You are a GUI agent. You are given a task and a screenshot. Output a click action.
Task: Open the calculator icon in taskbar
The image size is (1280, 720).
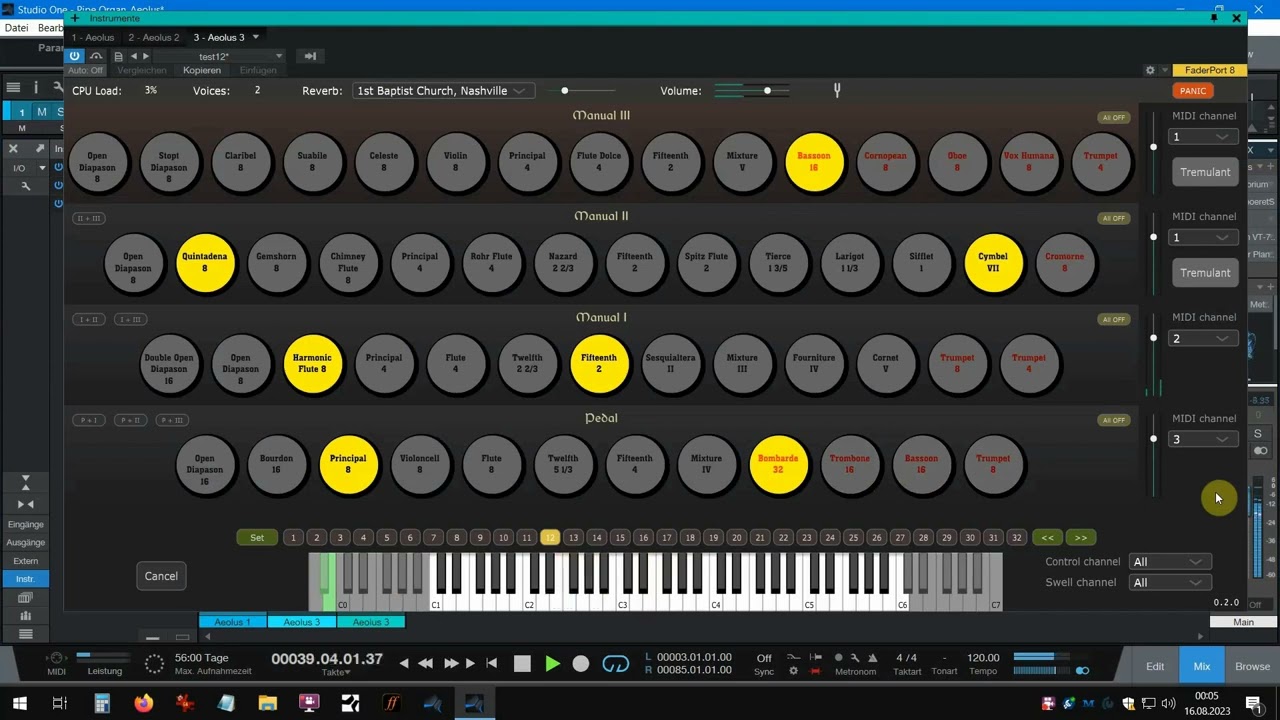(x=102, y=703)
